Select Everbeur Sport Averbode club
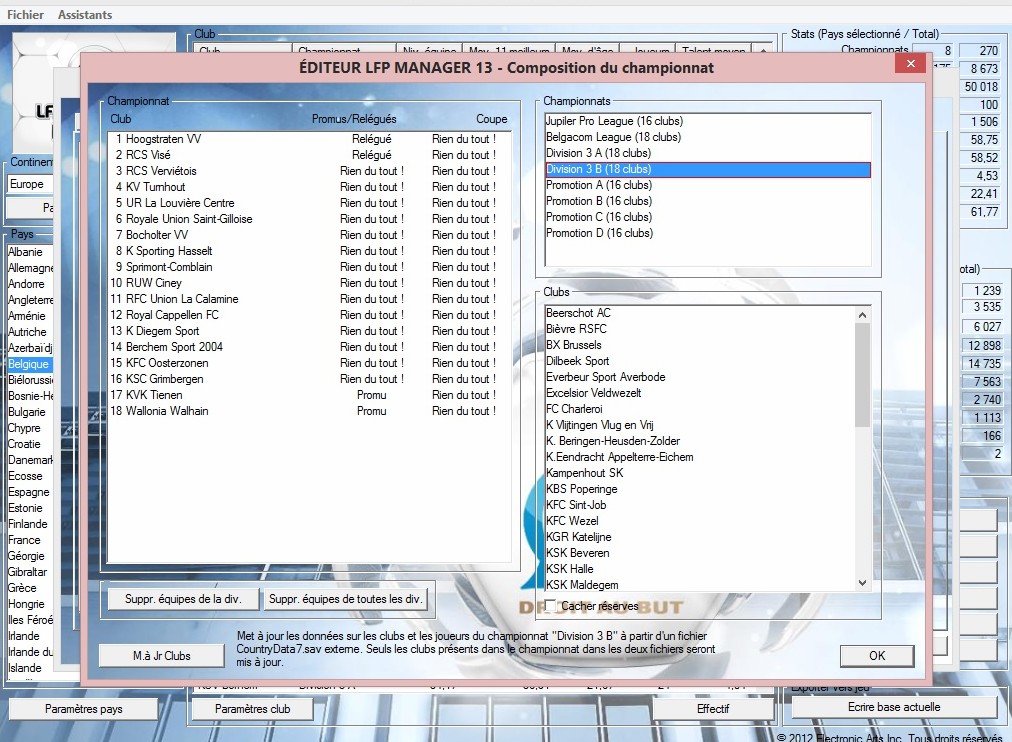1012x742 pixels. coord(700,377)
